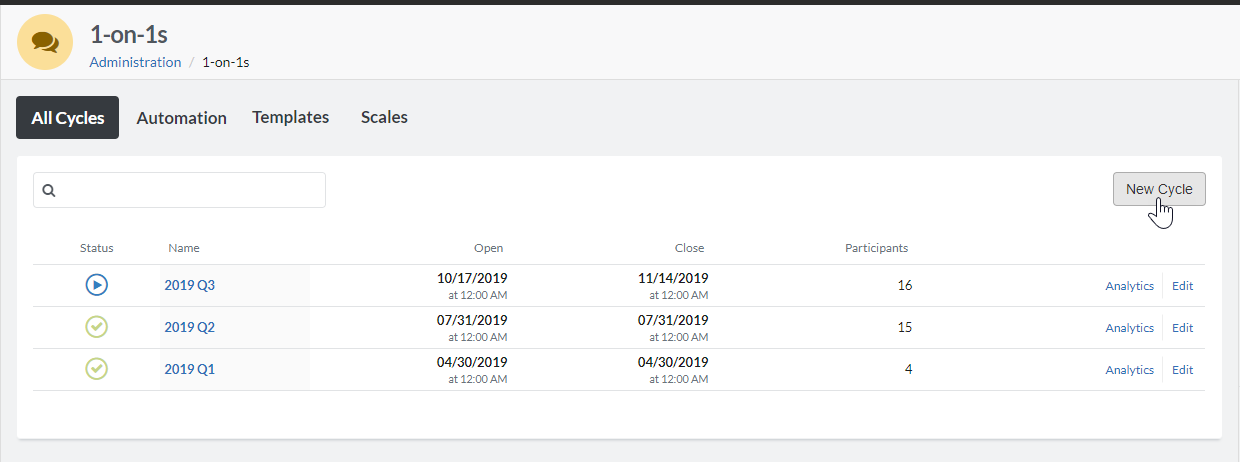The image size is (1240, 462).
Task: Edit the 2019 Q2 cycle
Action: tap(1183, 328)
